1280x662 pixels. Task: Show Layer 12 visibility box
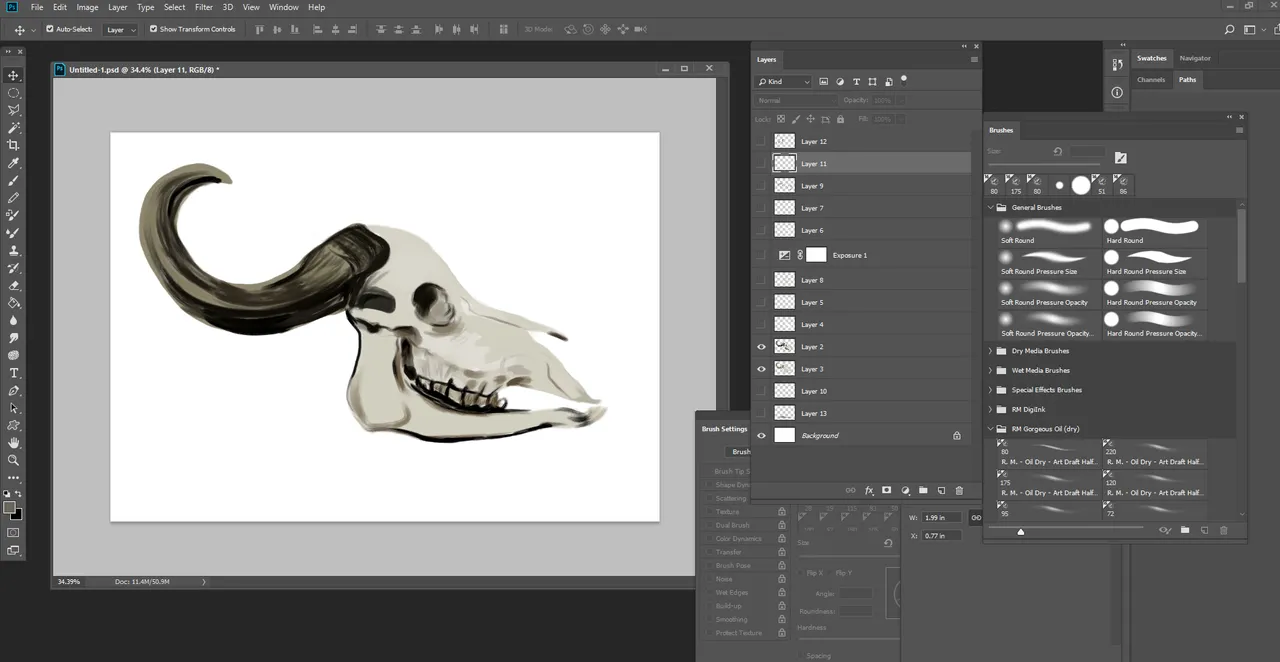761,141
